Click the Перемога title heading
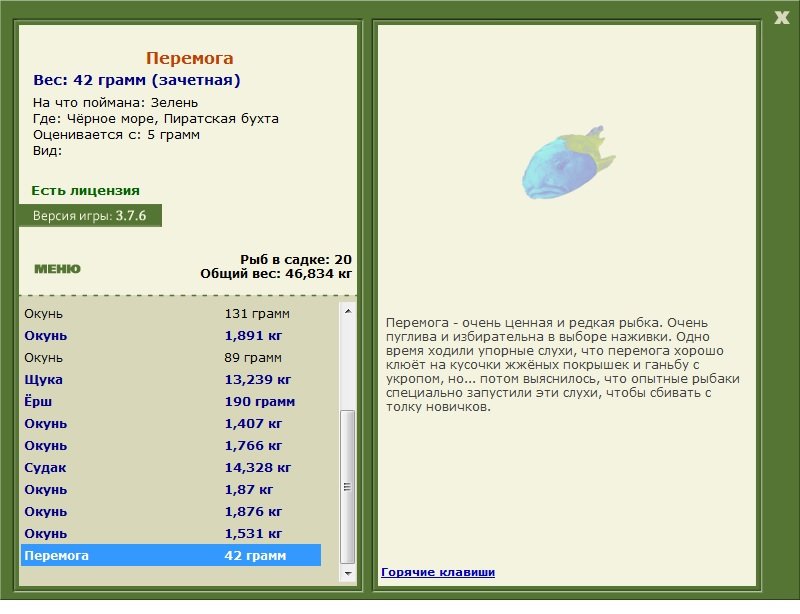Viewport: 800px width, 614px height. (x=189, y=58)
